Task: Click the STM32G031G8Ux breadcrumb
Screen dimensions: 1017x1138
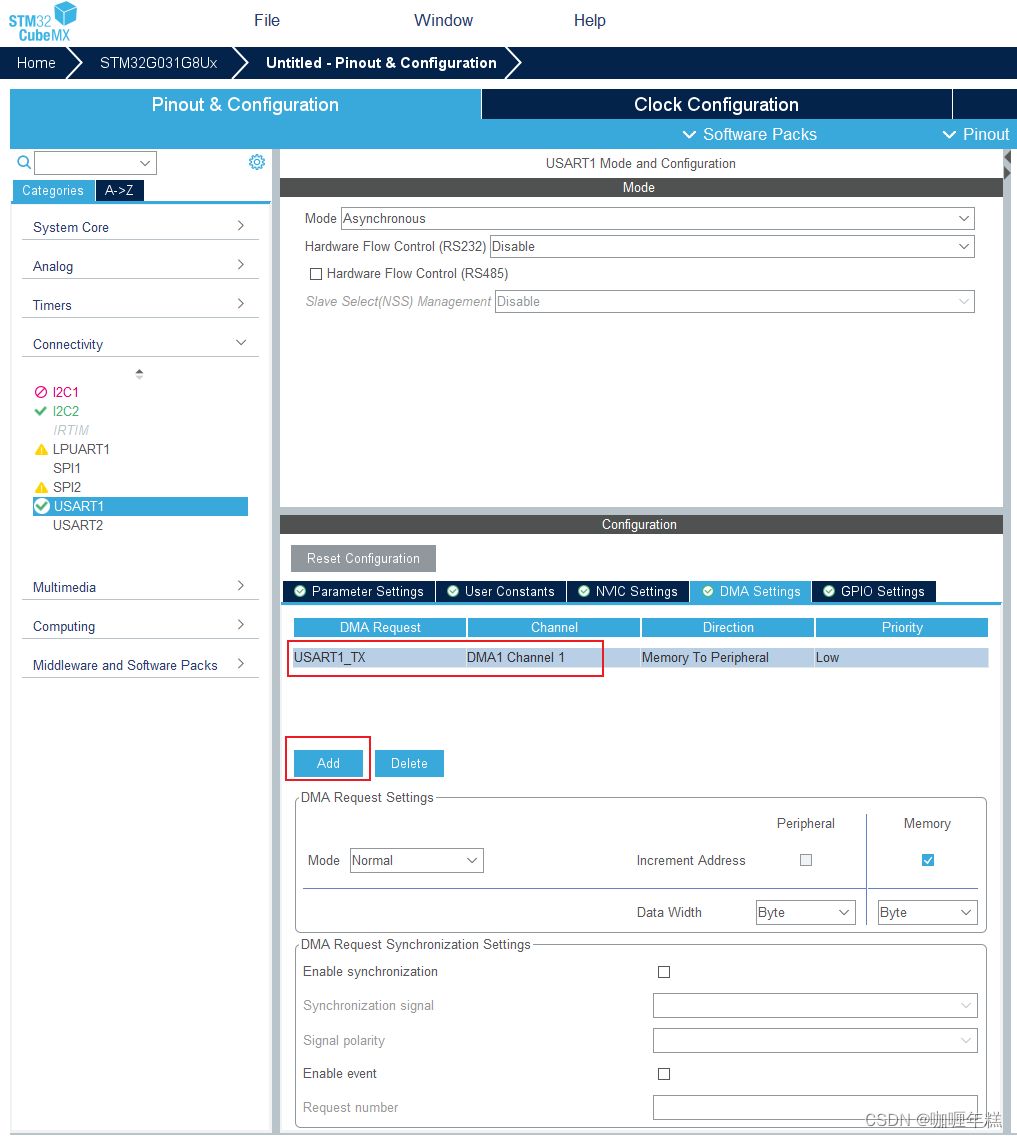Action: [x=158, y=63]
